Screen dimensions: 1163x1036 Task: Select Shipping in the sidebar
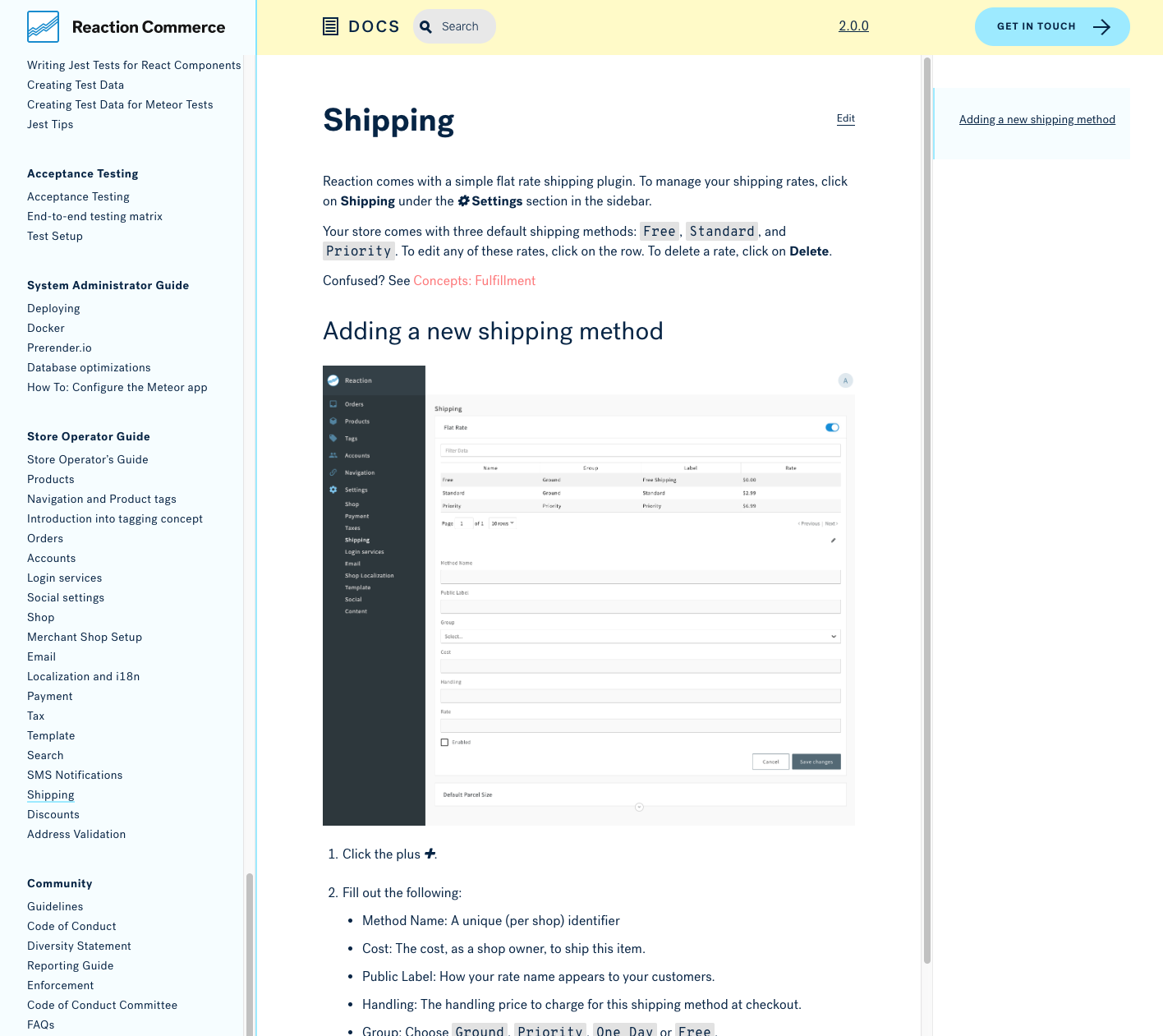(x=51, y=795)
